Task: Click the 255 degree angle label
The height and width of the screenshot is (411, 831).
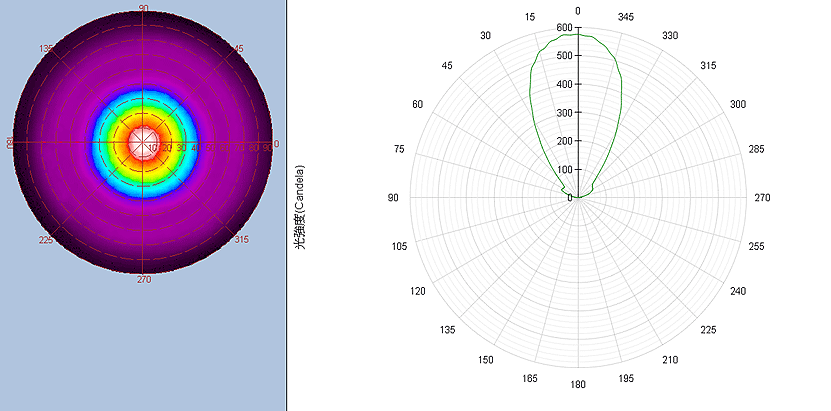Action: (756, 246)
